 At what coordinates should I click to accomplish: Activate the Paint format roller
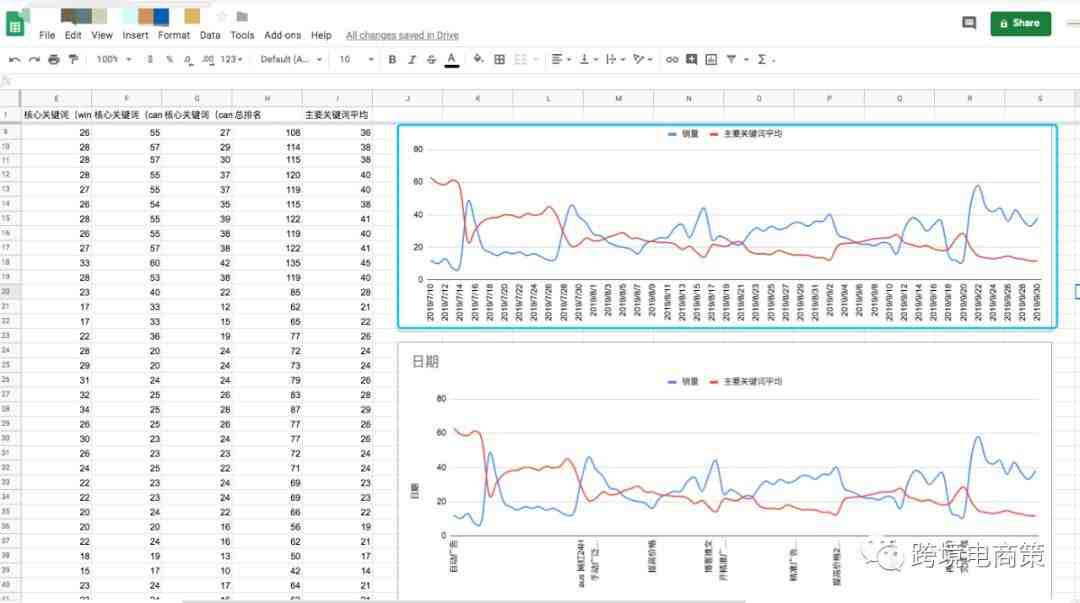[x=73, y=60]
